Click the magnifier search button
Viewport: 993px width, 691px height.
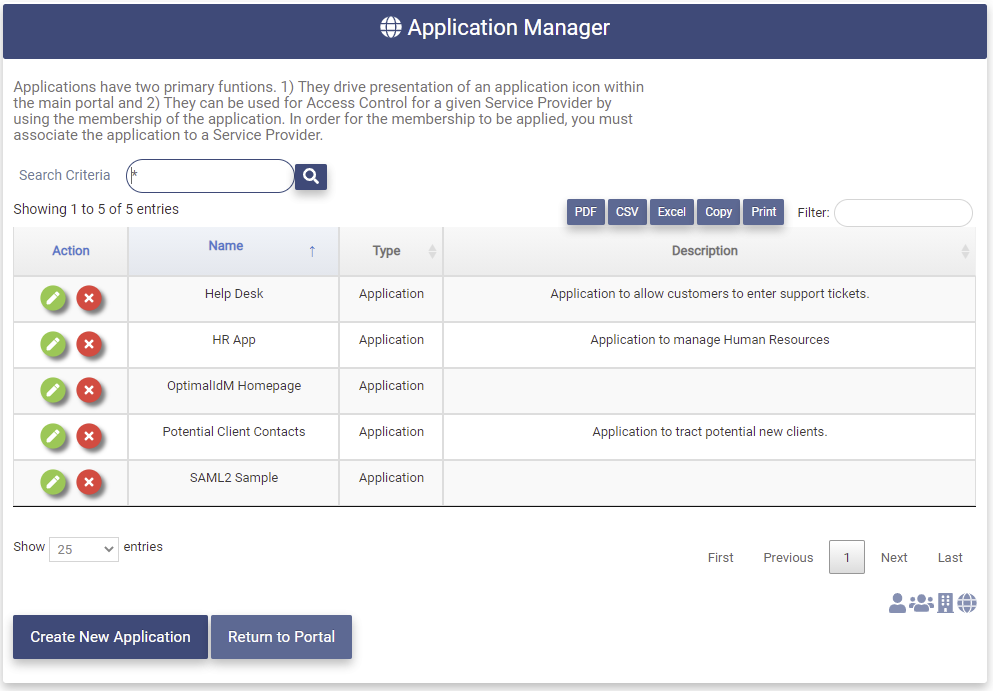pyautogui.click(x=310, y=176)
